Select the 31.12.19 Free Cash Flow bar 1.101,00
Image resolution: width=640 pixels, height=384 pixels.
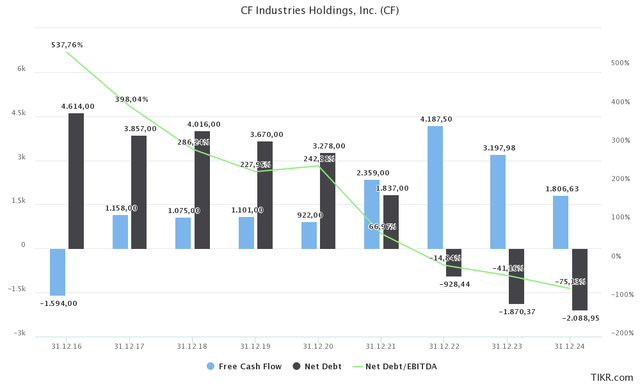pos(247,232)
